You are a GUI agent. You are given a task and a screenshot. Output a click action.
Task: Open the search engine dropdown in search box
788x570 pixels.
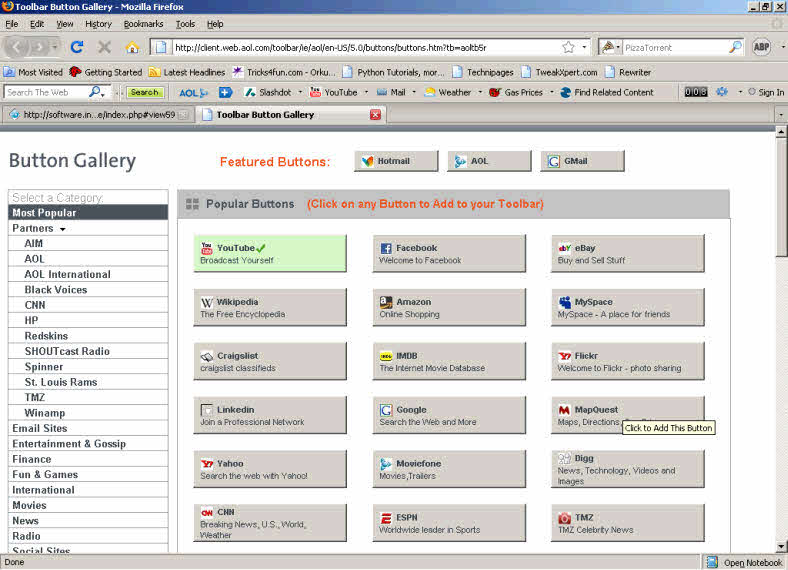click(x=611, y=47)
